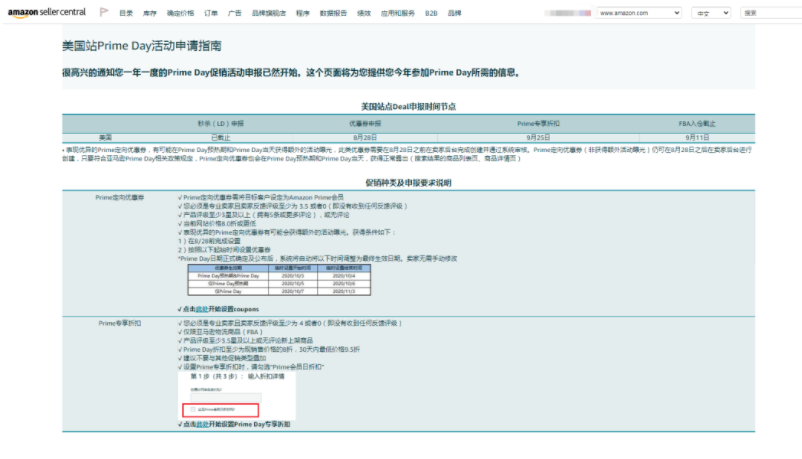Click the 优惠券生效期 header in coupon table
This screenshot has width=802, height=459.
pyautogui.click(x=228, y=268)
